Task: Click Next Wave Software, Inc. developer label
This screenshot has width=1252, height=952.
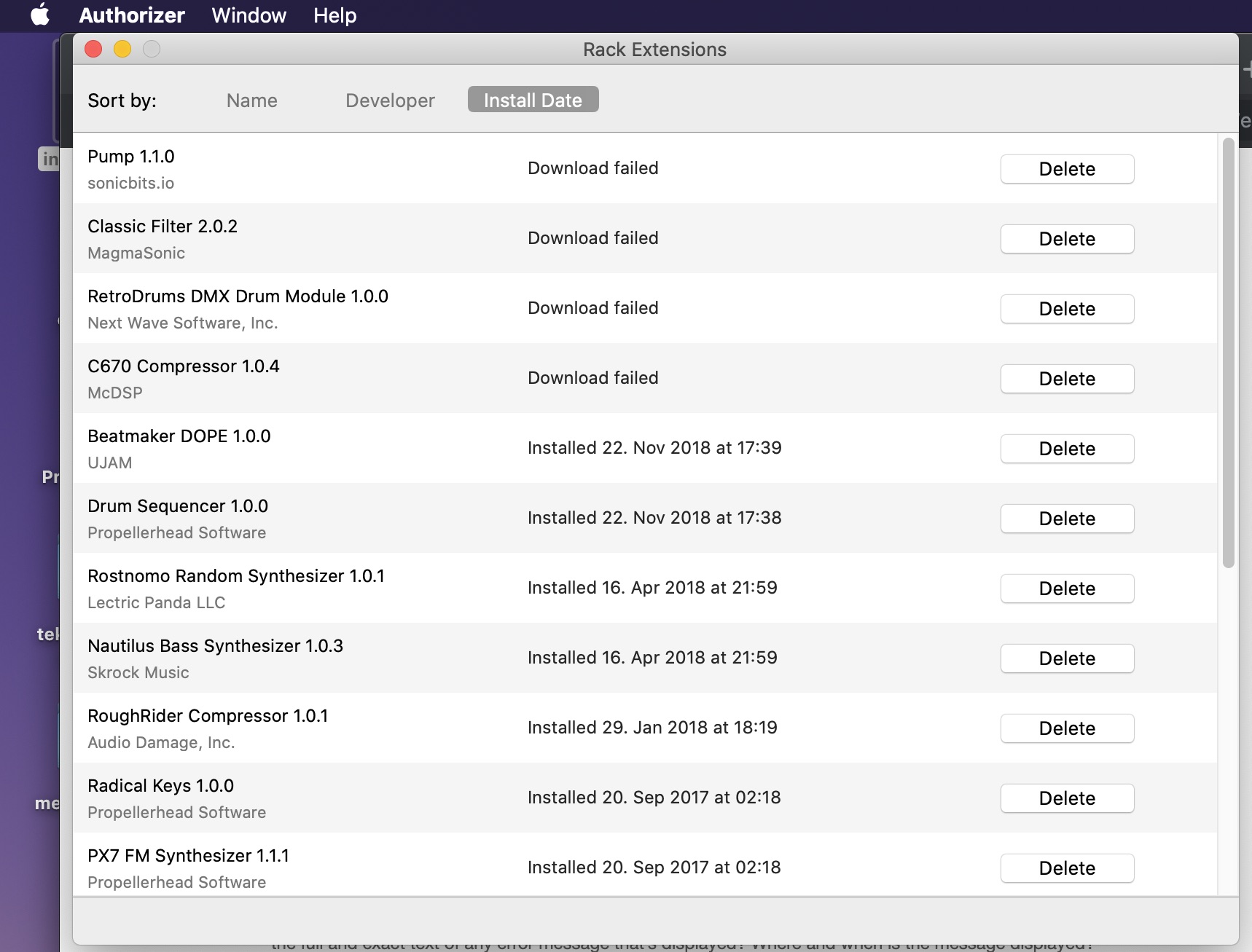Action: [x=183, y=323]
